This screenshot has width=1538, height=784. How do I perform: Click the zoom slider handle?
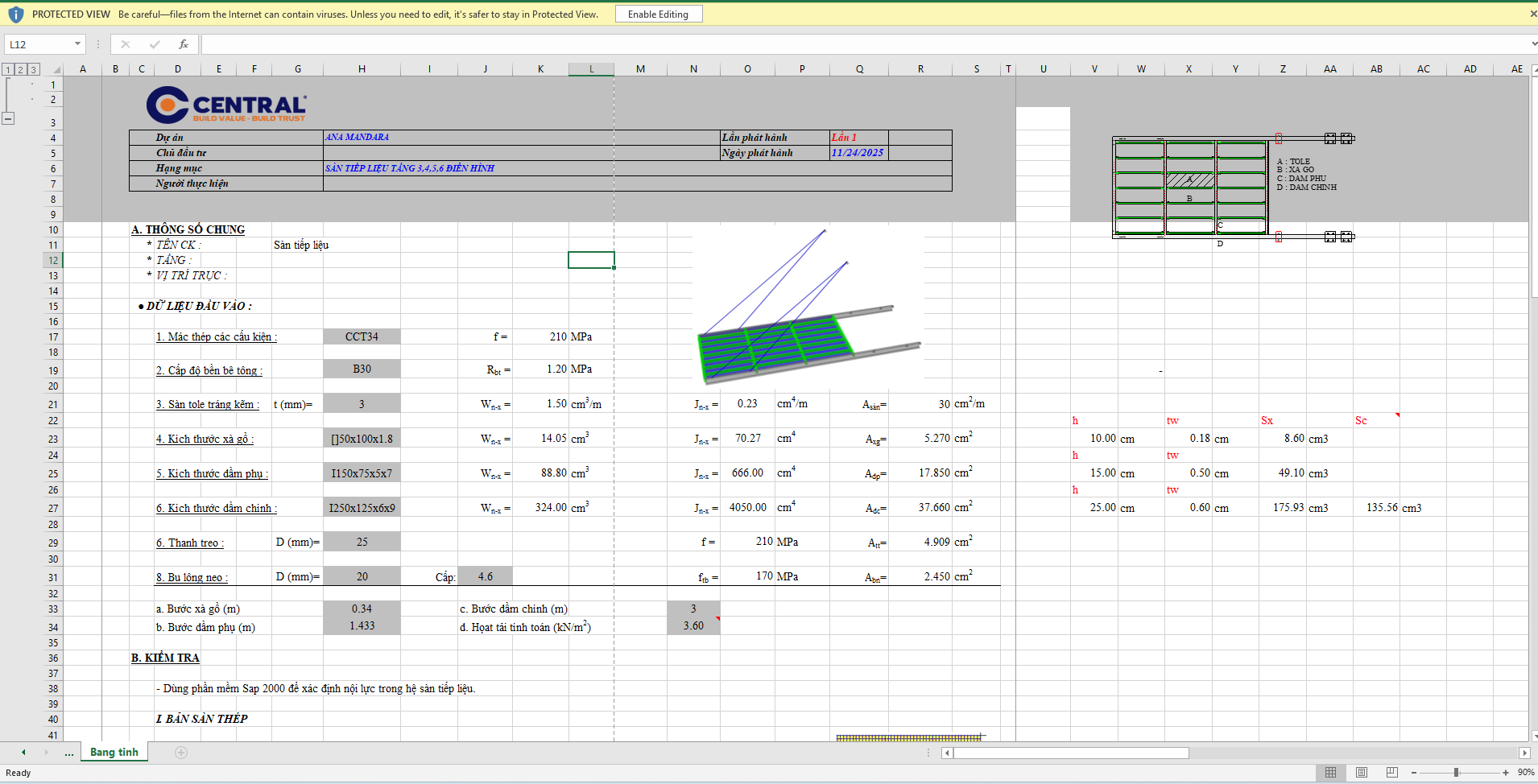pos(1456,773)
